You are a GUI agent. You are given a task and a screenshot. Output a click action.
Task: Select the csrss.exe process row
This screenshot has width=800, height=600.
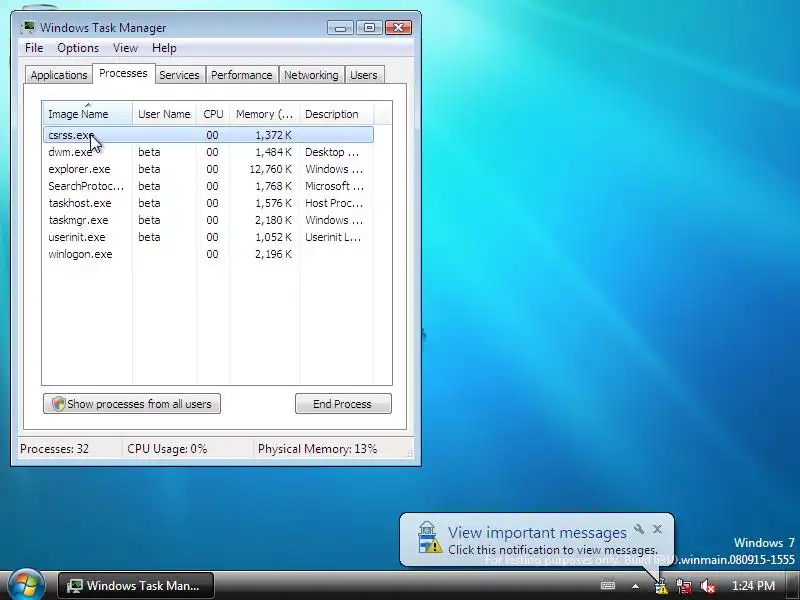coord(208,135)
